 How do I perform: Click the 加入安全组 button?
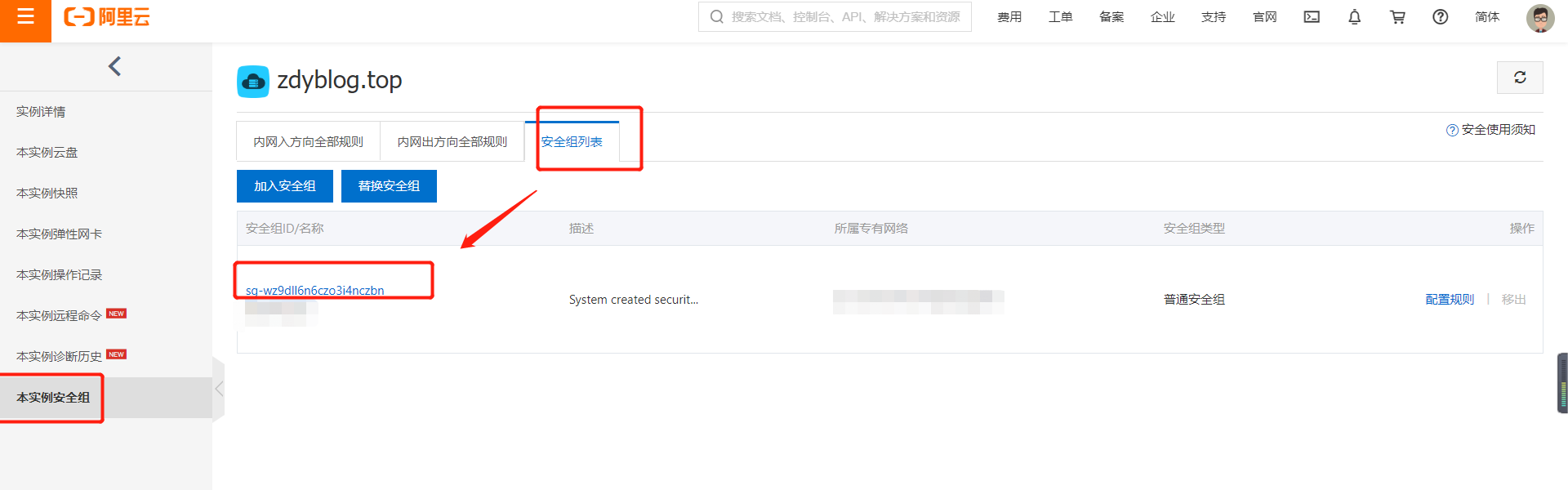(285, 186)
